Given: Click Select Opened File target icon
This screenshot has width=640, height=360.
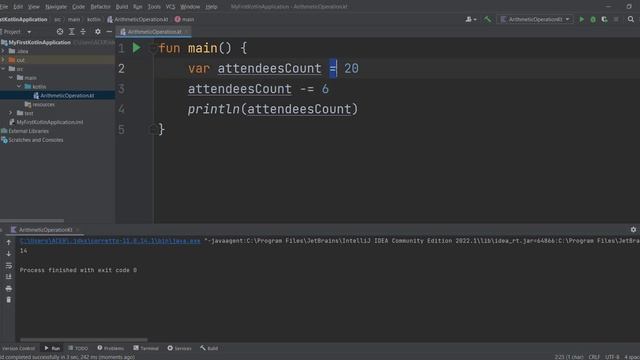Looking at the screenshot, I should tap(60, 31).
